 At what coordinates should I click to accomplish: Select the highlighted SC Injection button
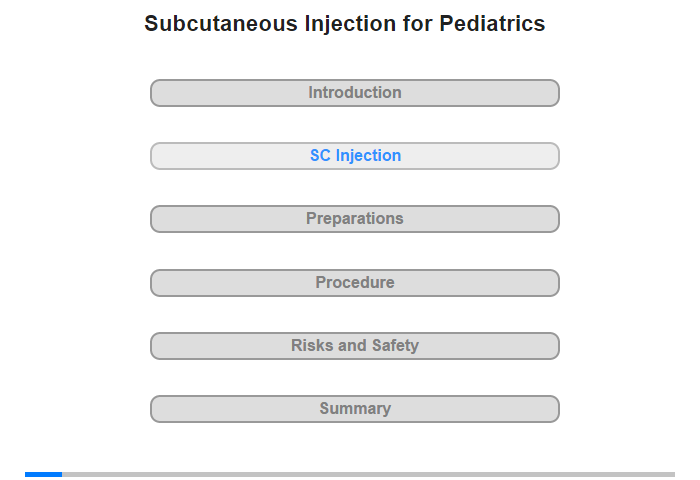pos(354,156)
